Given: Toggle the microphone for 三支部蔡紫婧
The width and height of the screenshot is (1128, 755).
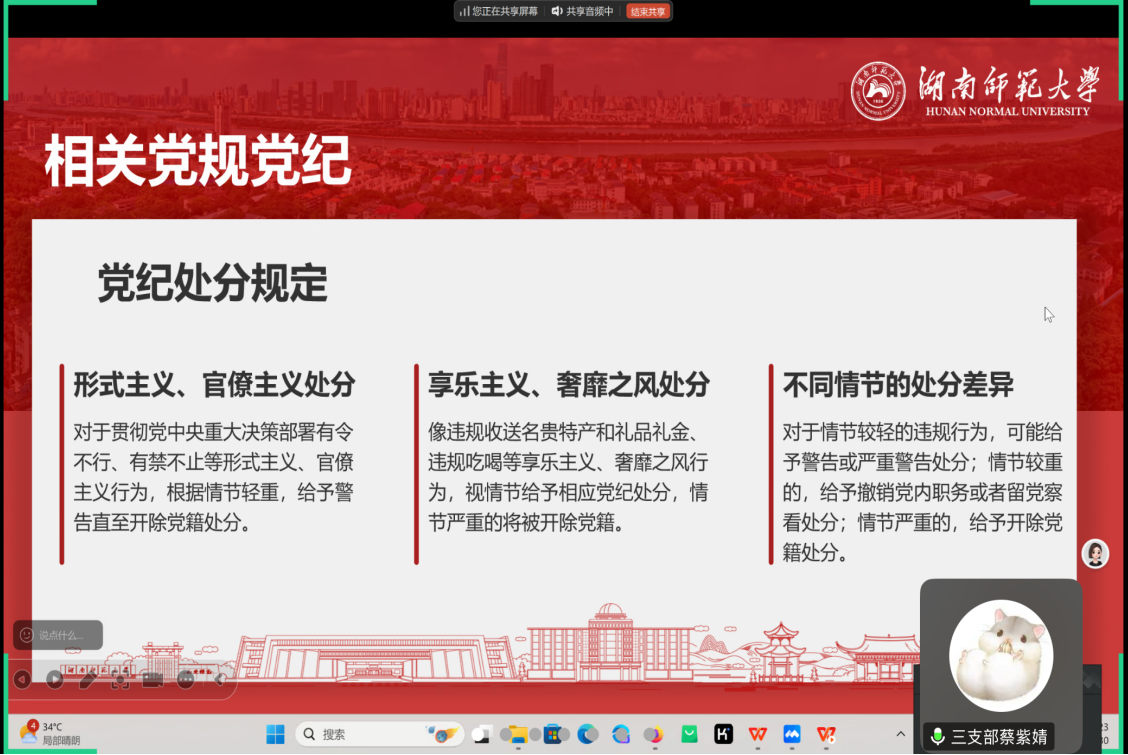Looking at the screenshot, I should 937,737.
